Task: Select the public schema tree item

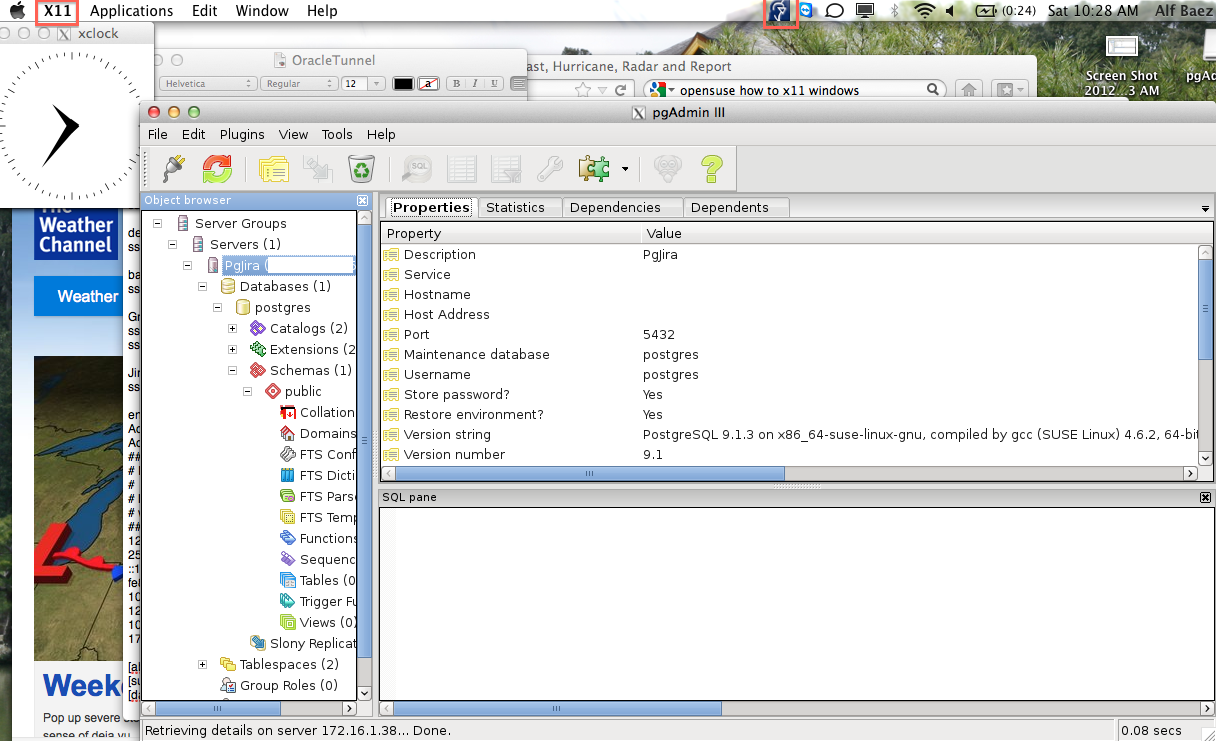Action: point(303,391)
